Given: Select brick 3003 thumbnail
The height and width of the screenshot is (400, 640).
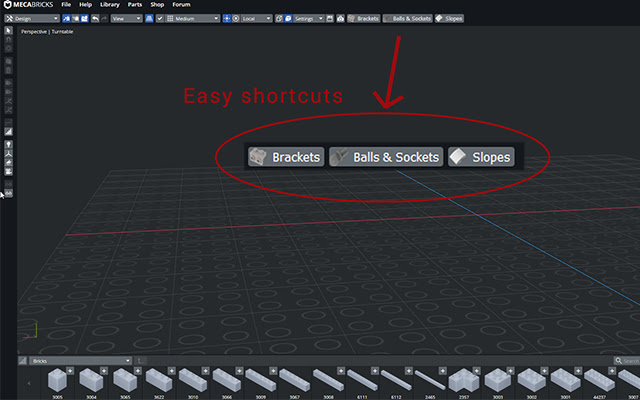Looking at the screenshot, I should pos(496,380).
